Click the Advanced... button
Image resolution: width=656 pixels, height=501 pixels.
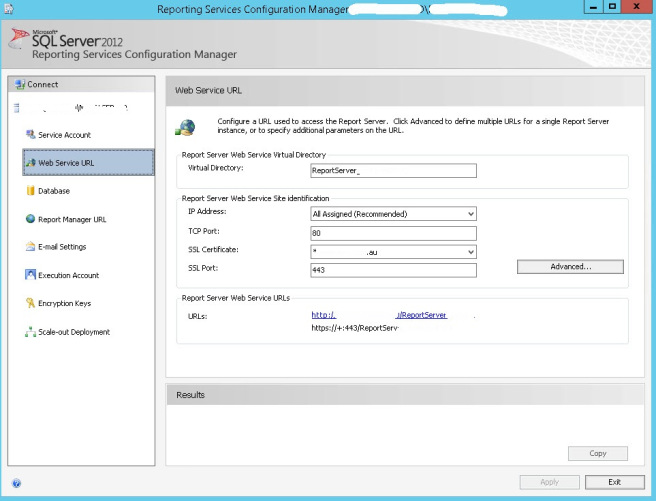[570, 267]
